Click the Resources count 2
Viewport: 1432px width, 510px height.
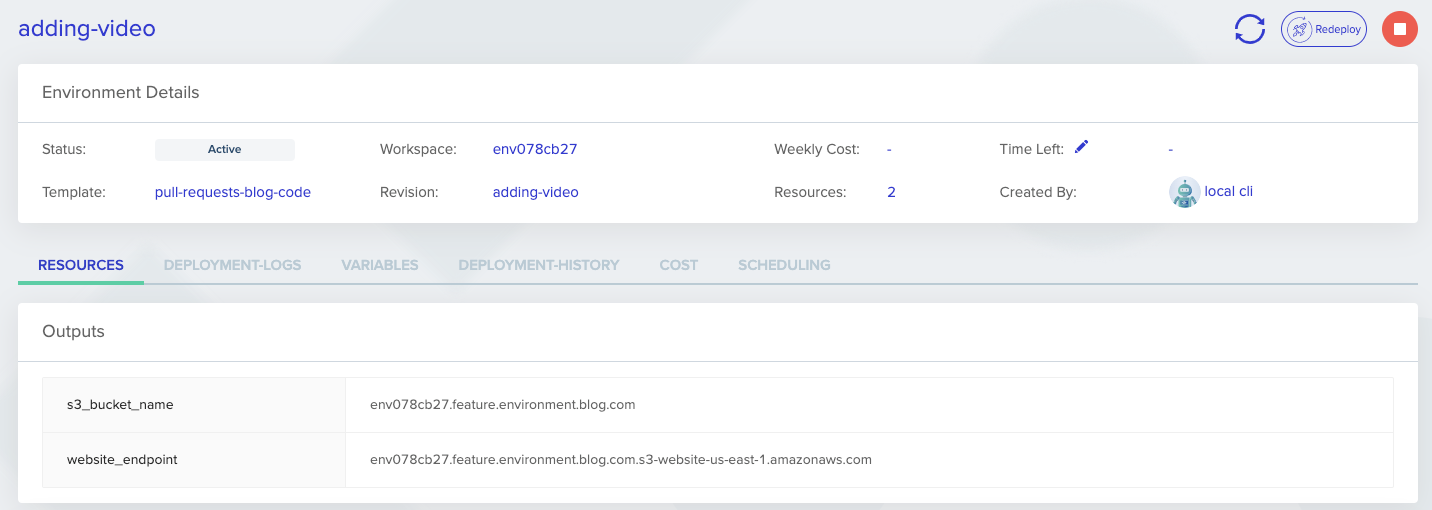click(891, 192)
